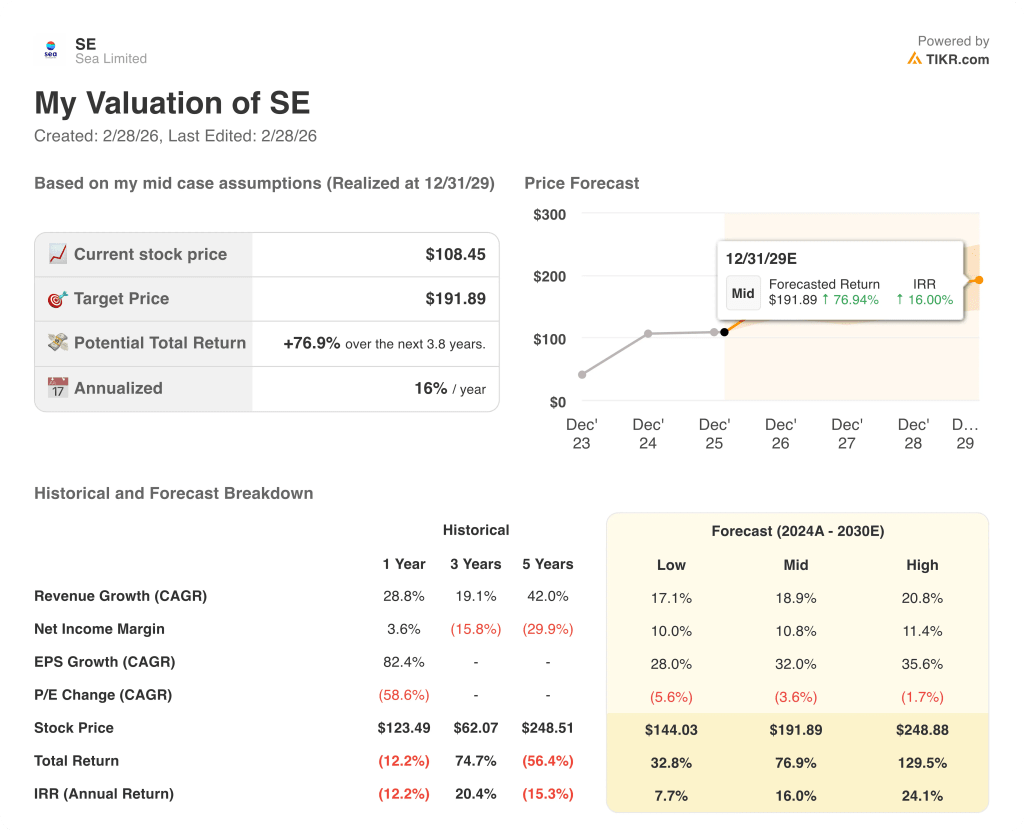Click the money icon beside Potential Total Return
The width and height of the screenshot is (1024, 832).
tap(58, 342)
